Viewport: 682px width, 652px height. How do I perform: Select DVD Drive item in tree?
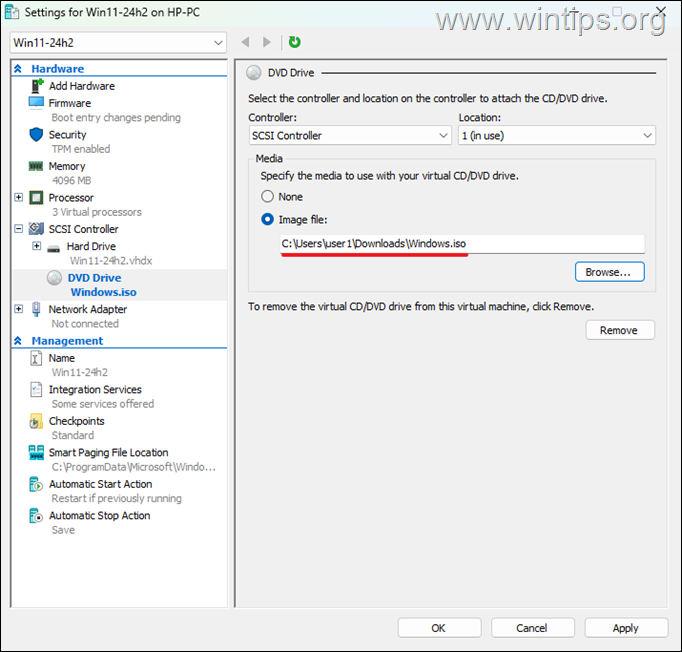tap(94, 278)
